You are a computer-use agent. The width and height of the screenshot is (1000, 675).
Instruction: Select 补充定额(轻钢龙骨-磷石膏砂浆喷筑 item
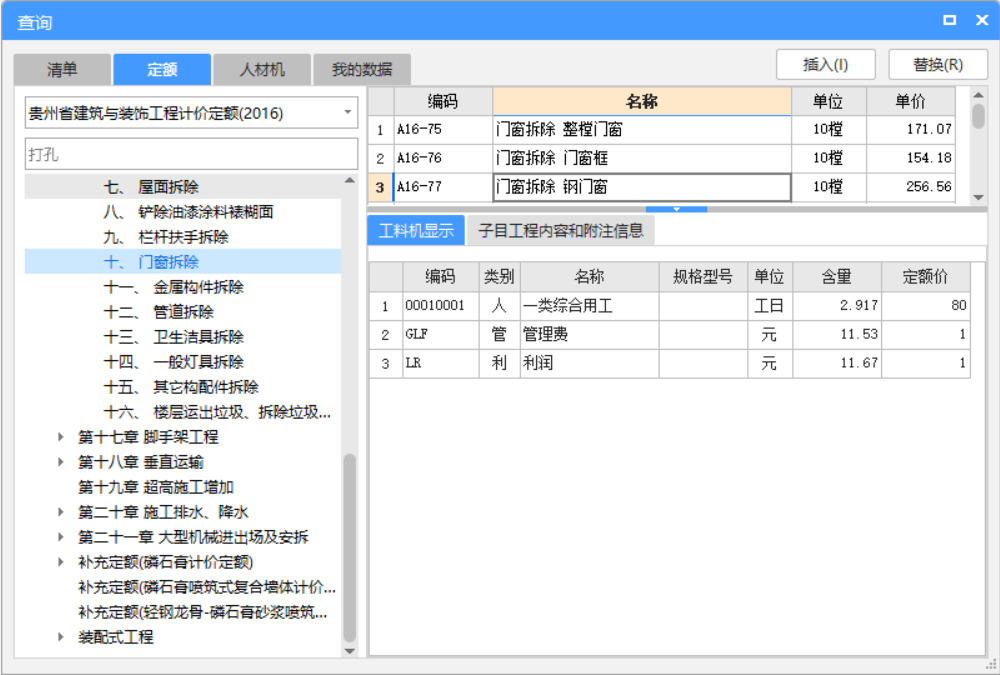tap(203, 612)
